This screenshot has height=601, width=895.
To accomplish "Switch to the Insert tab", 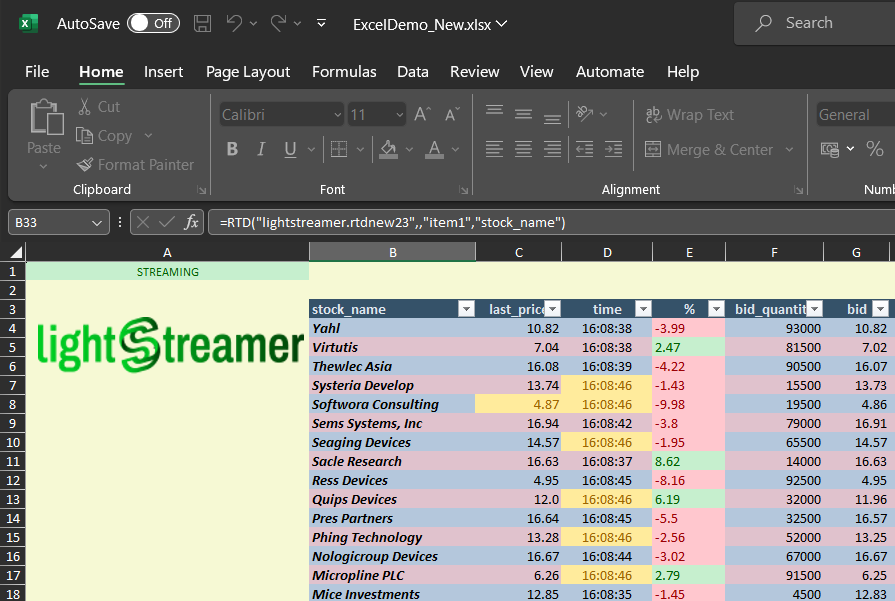I will pos(163,72).
